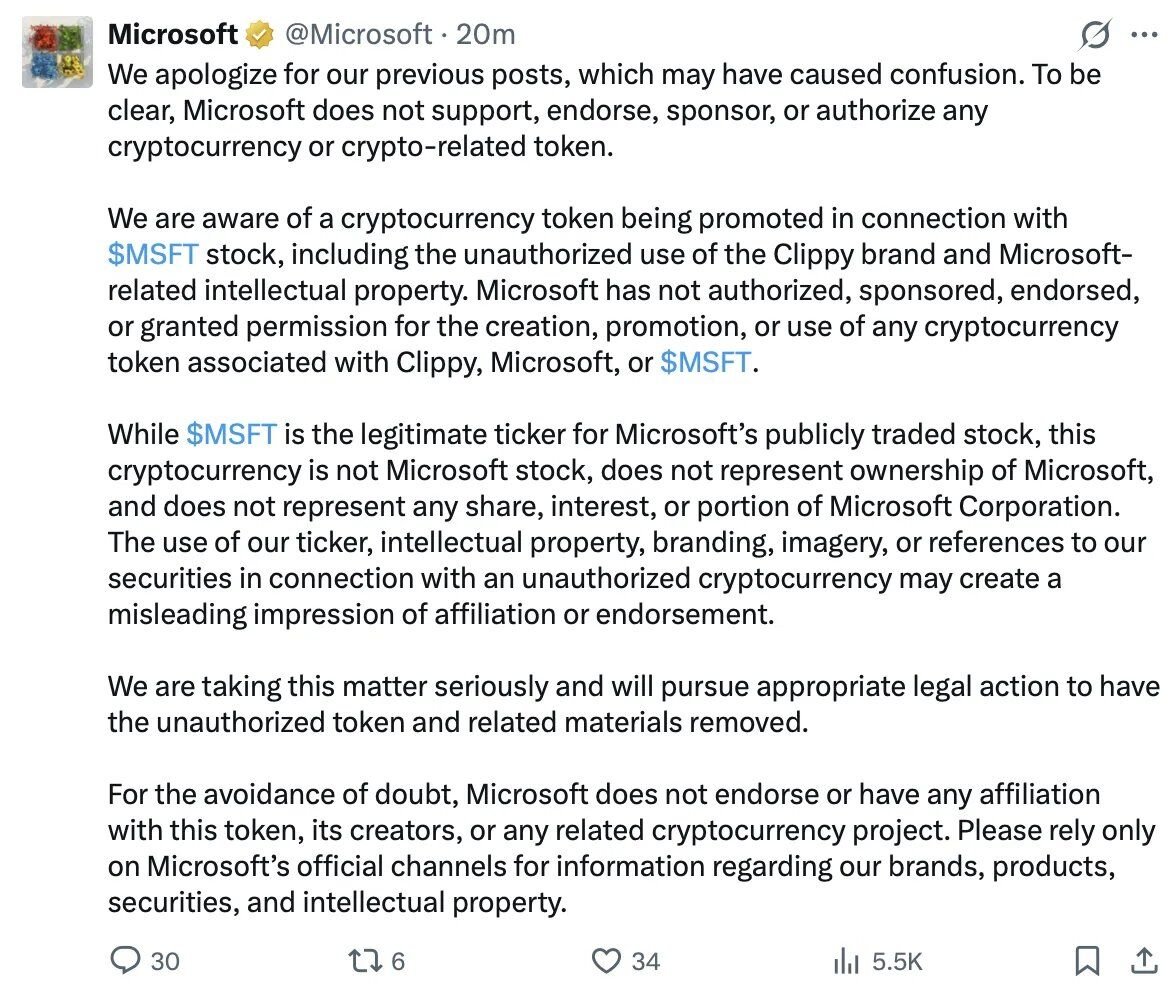
Task: Click the gold verified badge
Action: point(260,35)
